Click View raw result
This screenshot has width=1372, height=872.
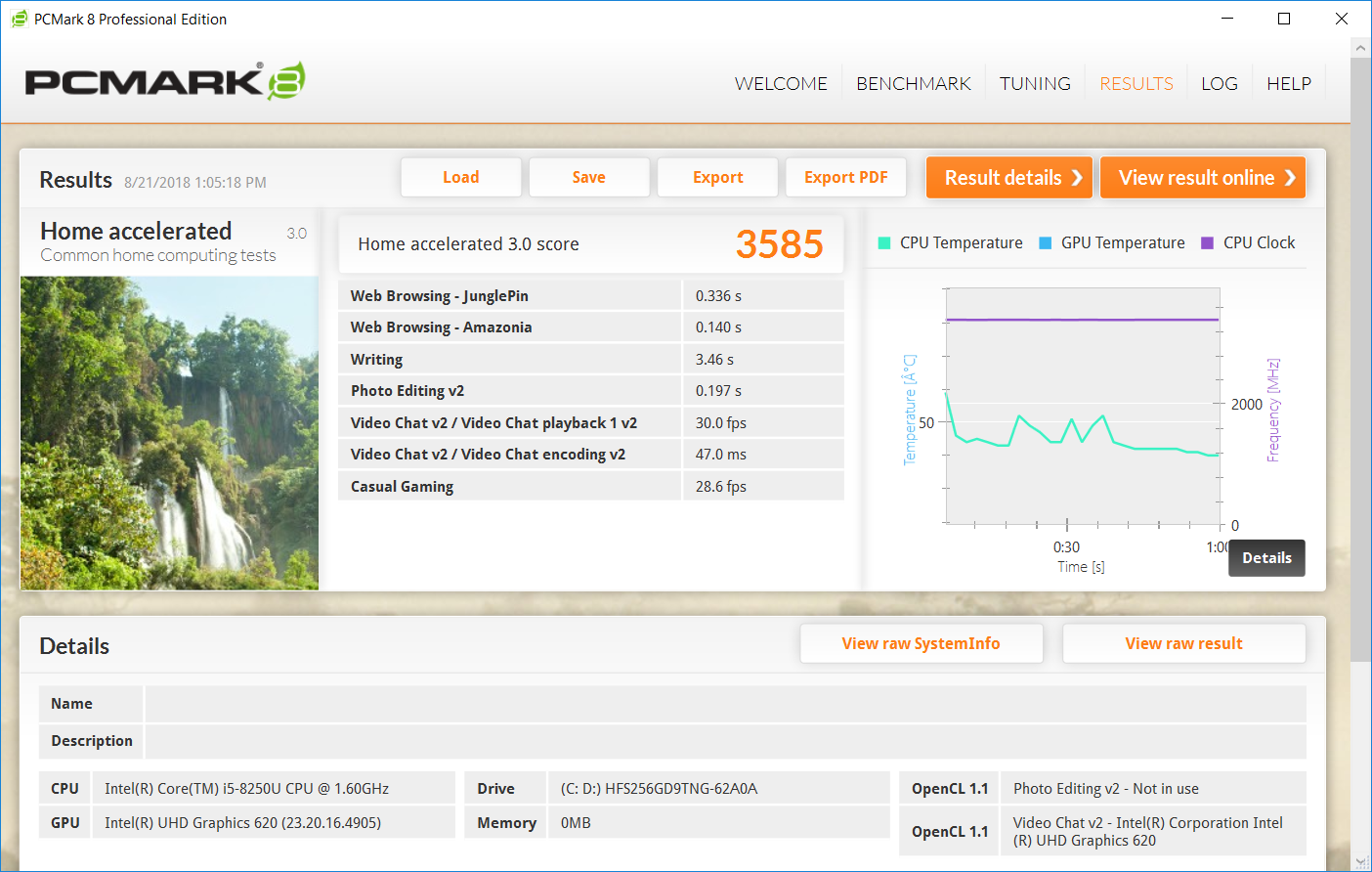coord(1184,643)
